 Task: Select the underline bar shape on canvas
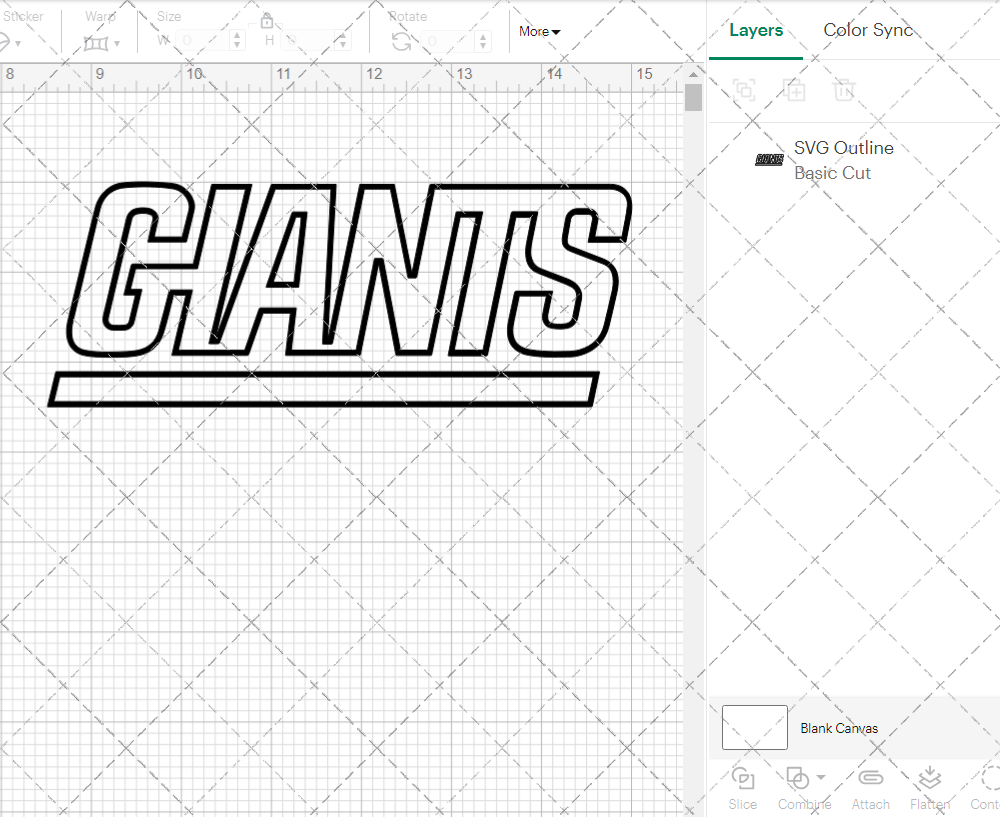pyautogui.click(x=324, y=389)
